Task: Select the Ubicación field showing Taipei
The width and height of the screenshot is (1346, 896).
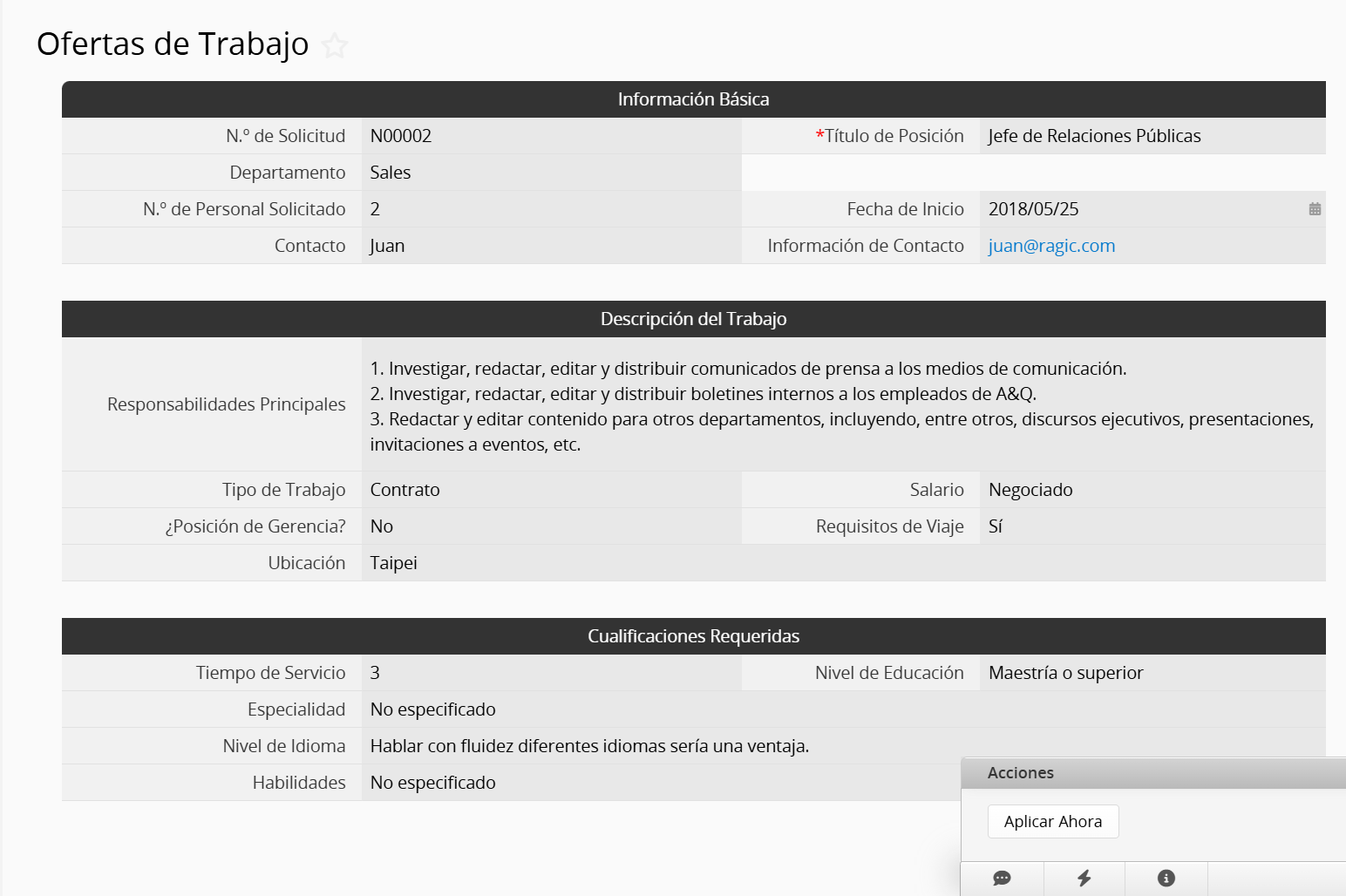Action: tap(393, 563)
